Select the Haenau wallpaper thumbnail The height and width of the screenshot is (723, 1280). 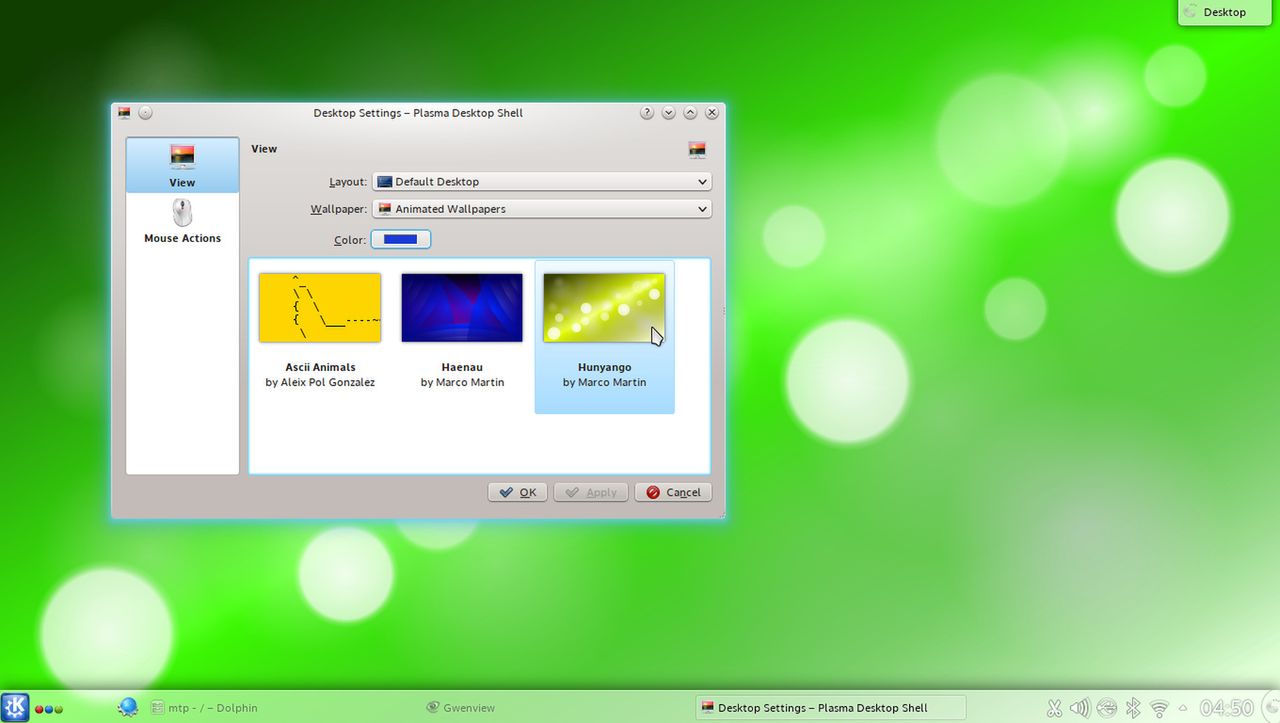[462, 308]
